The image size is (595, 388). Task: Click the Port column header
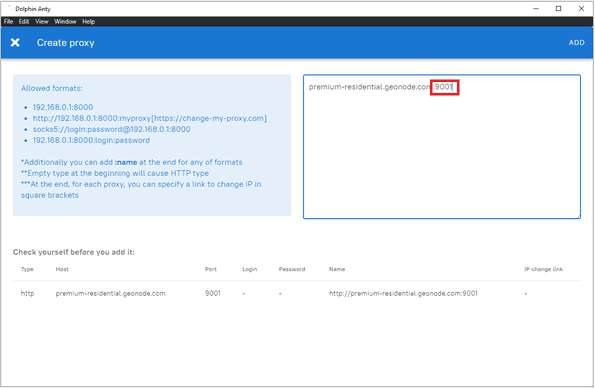(211, 269)
